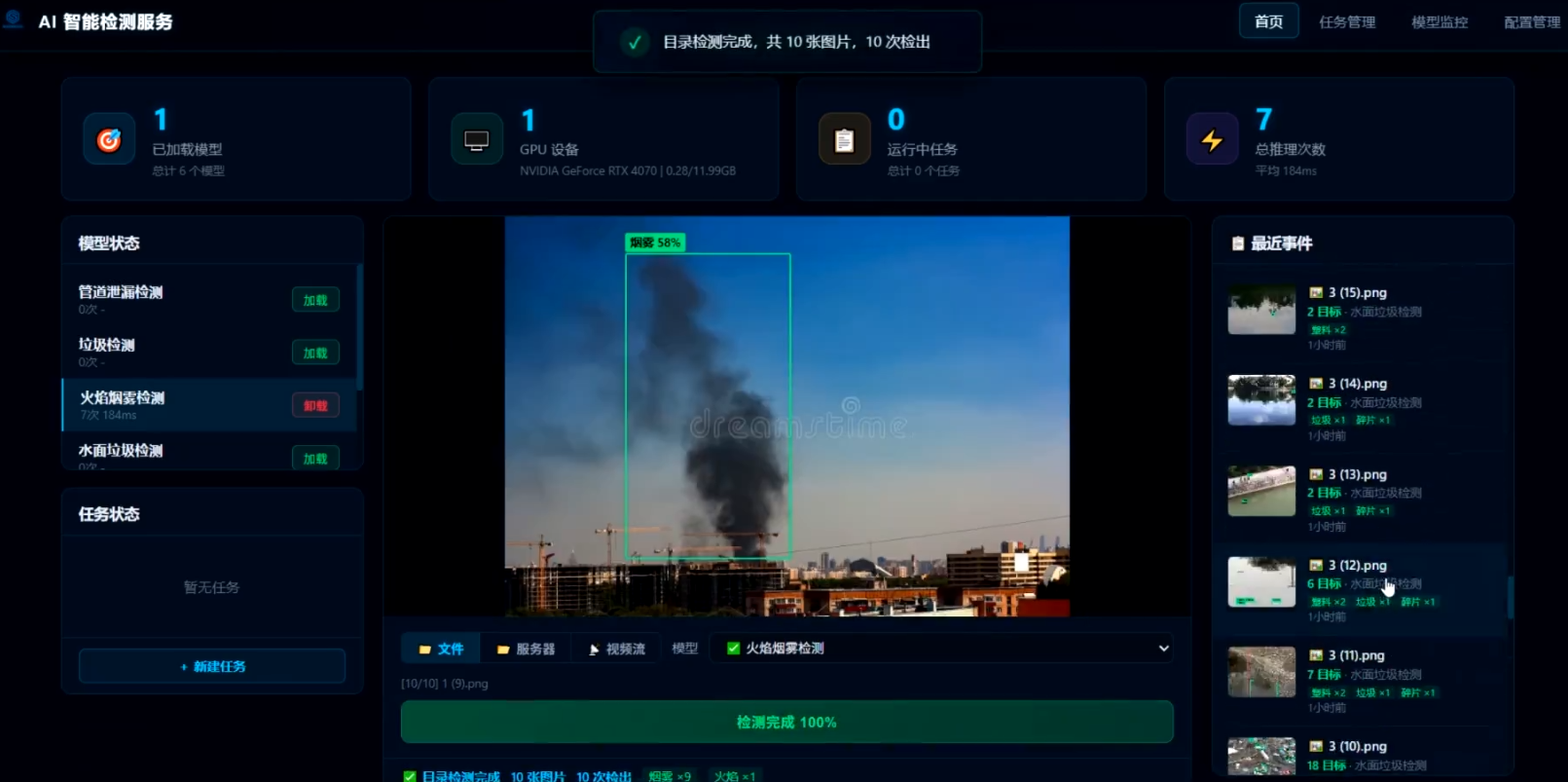Click the image icon next to 3 (12).png
The image size is (1568, 782).
[x=1316, y=565]
